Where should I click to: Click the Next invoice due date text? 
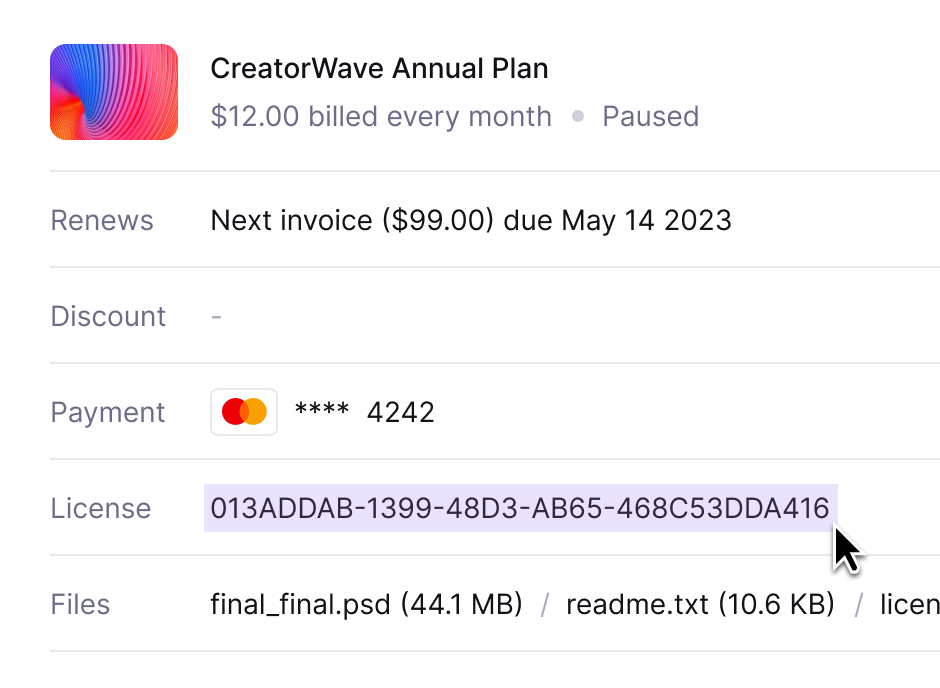(x=471, y=220)
